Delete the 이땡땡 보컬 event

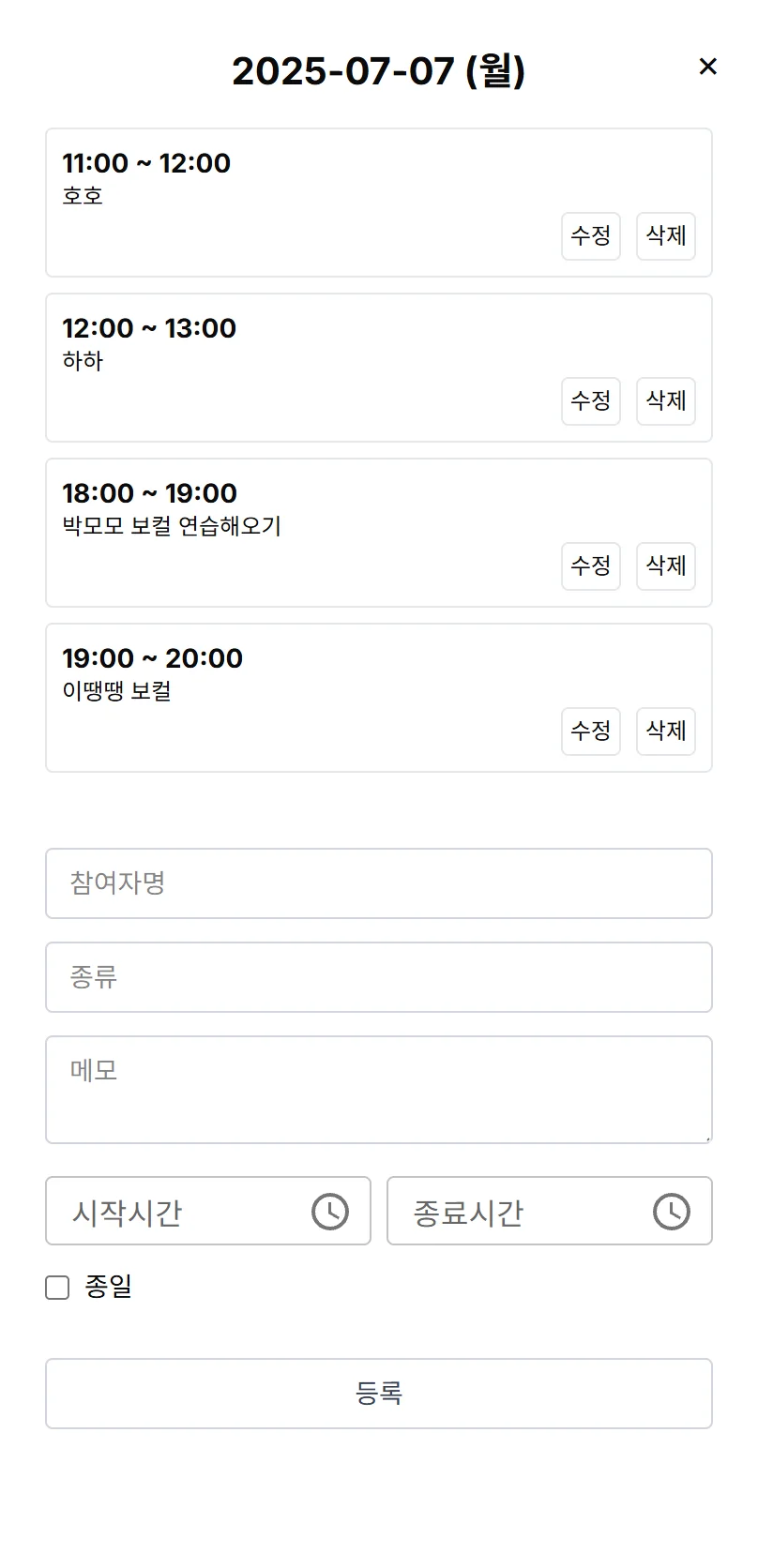[x=665, y=731]
